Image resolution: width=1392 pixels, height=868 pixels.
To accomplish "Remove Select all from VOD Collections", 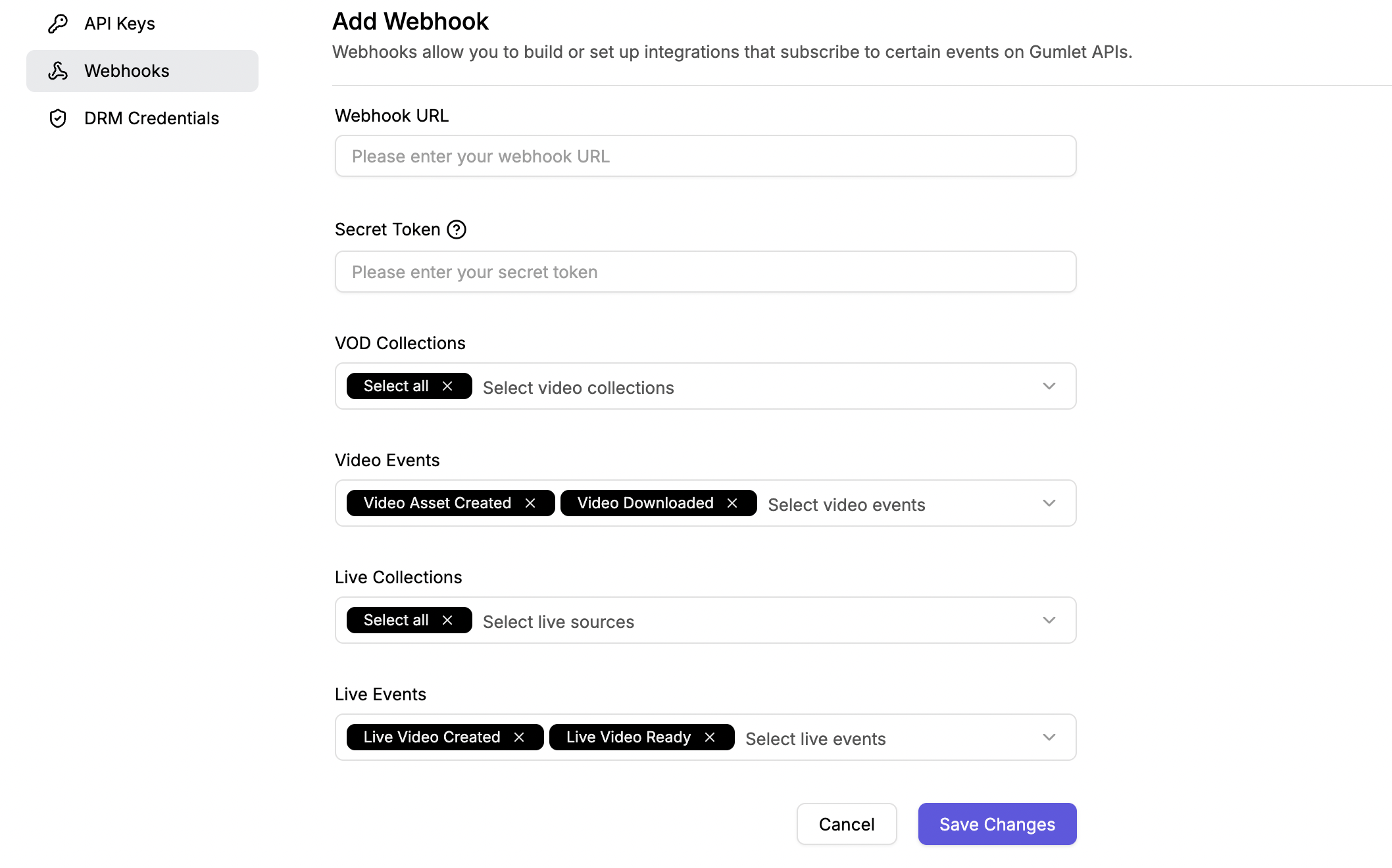I will [x=447, y=386].
